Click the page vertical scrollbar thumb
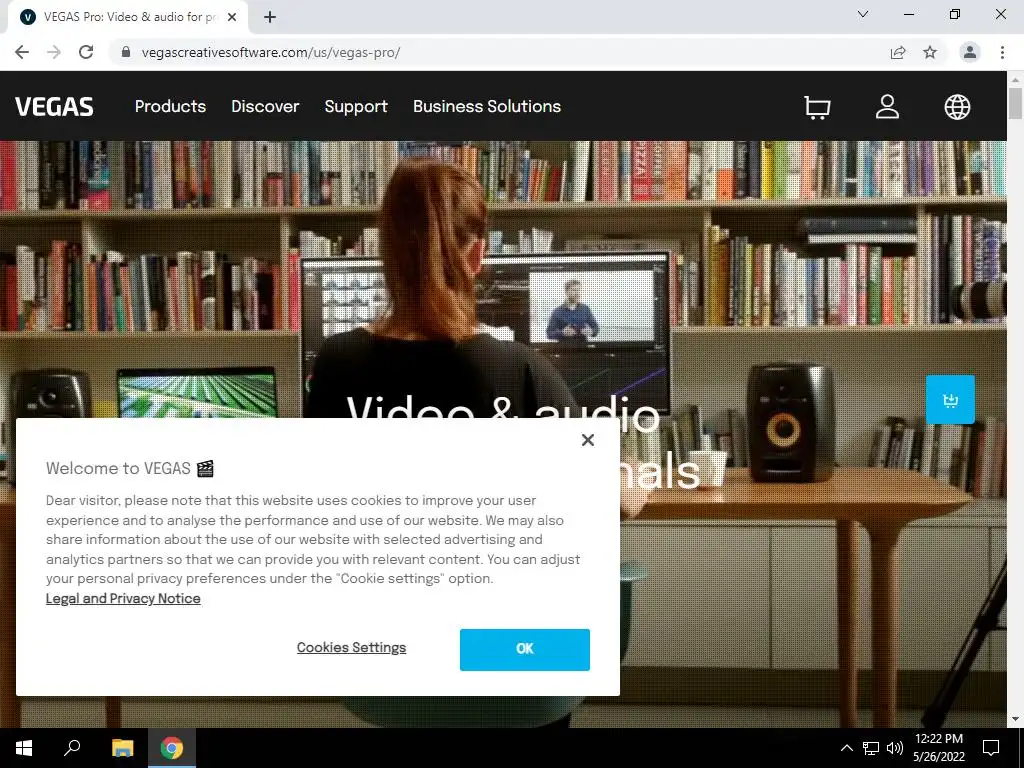Image resolution: width=1024 pixels, height=768 pixels. point(1016,103)
